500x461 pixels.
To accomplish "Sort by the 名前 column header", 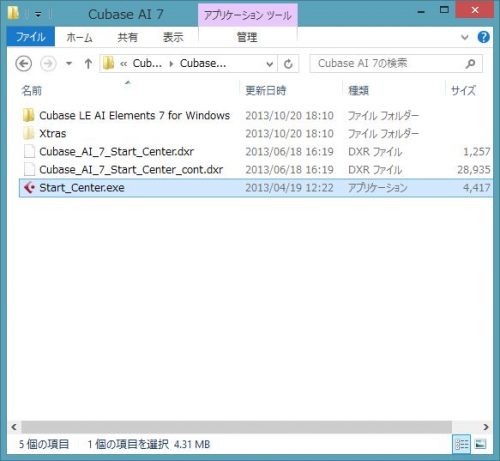I will [31, 90].
